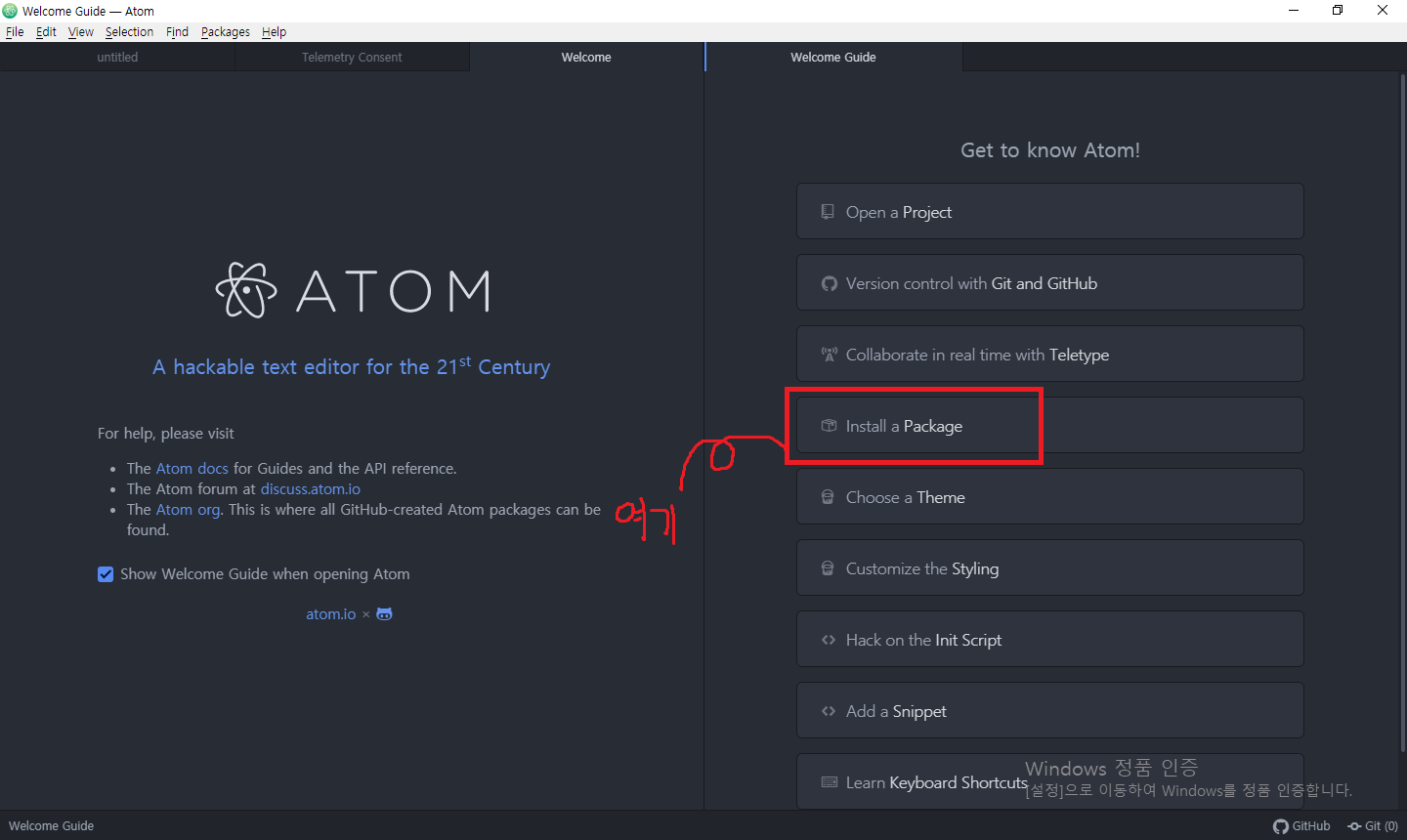Switch to the untitled tab
This screenshot has height=840, width=1407.
coord(117,57)
